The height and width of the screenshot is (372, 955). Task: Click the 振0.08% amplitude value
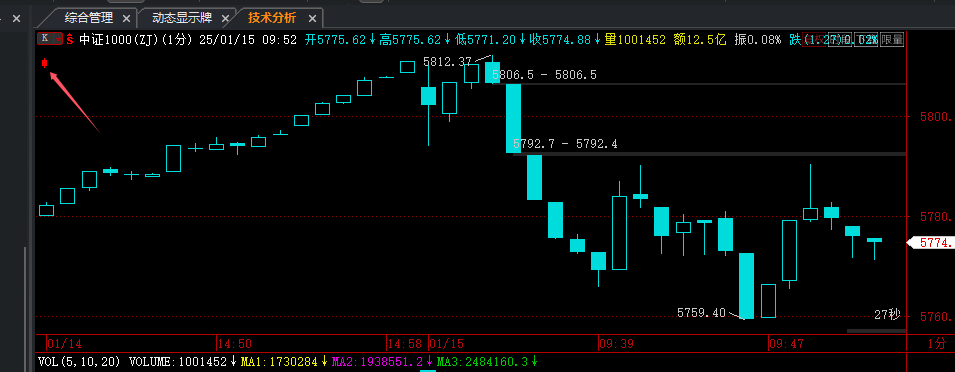pos(758,40)
